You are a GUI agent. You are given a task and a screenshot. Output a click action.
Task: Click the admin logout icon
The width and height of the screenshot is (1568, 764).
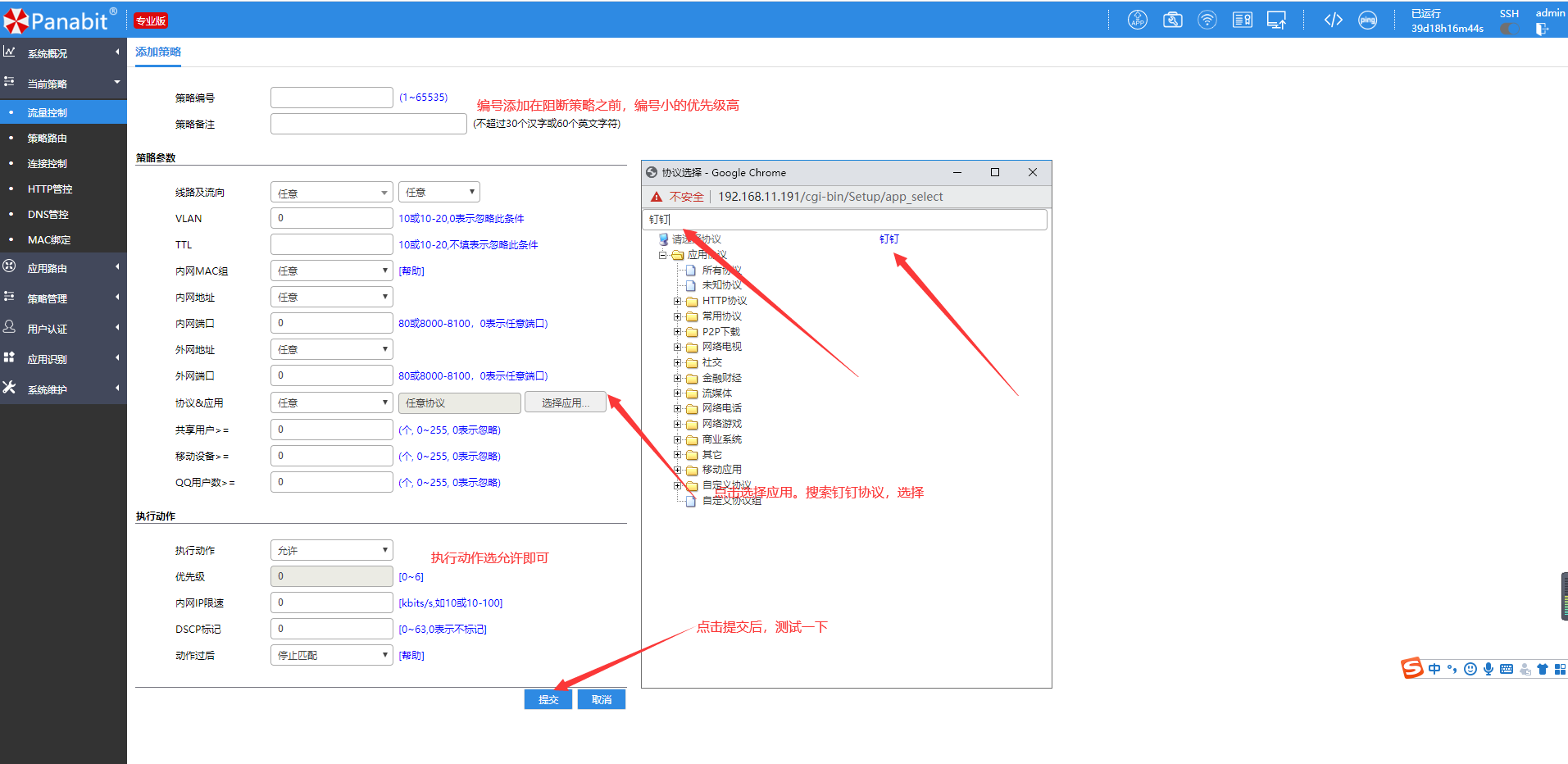1542,29
